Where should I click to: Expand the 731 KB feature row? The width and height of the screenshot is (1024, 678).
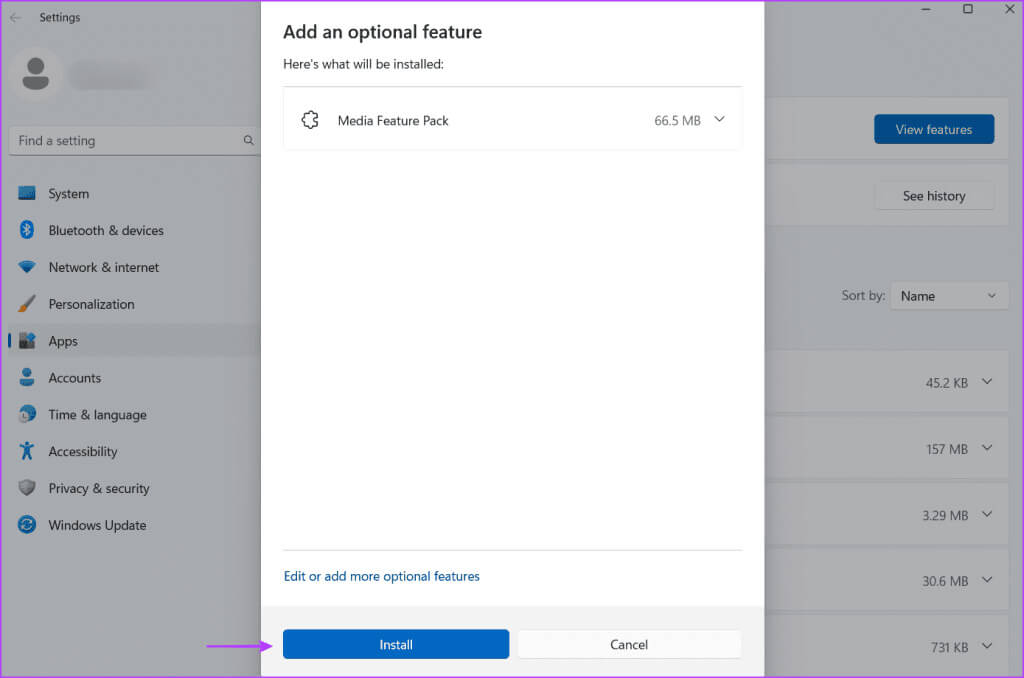click(x=987, y=647)
